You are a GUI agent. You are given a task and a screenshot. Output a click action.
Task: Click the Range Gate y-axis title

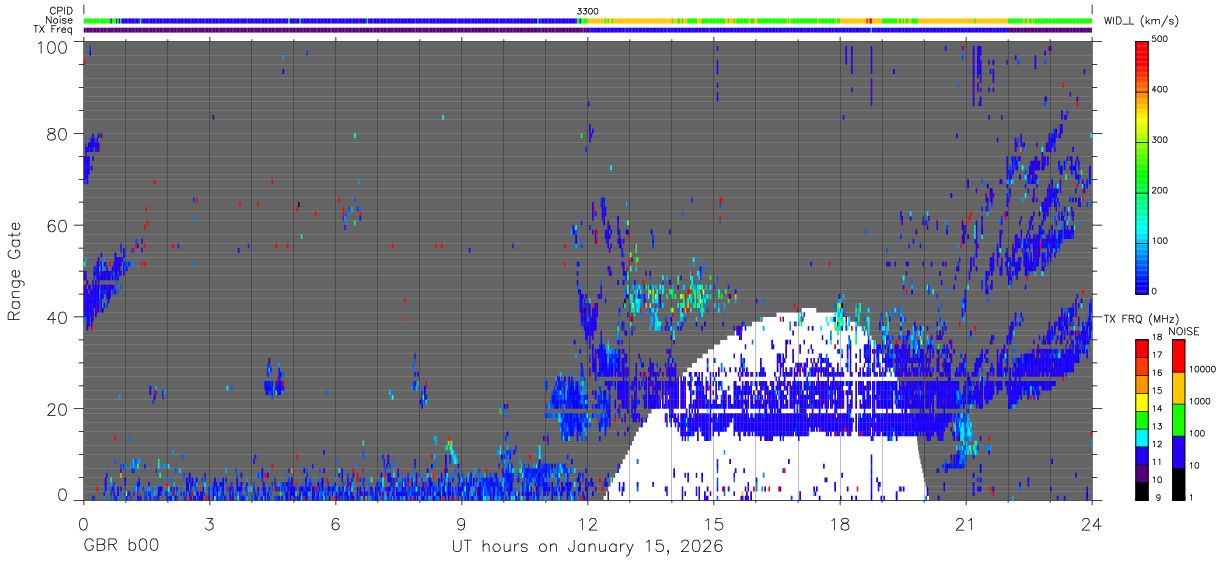(x=15, y=271)
